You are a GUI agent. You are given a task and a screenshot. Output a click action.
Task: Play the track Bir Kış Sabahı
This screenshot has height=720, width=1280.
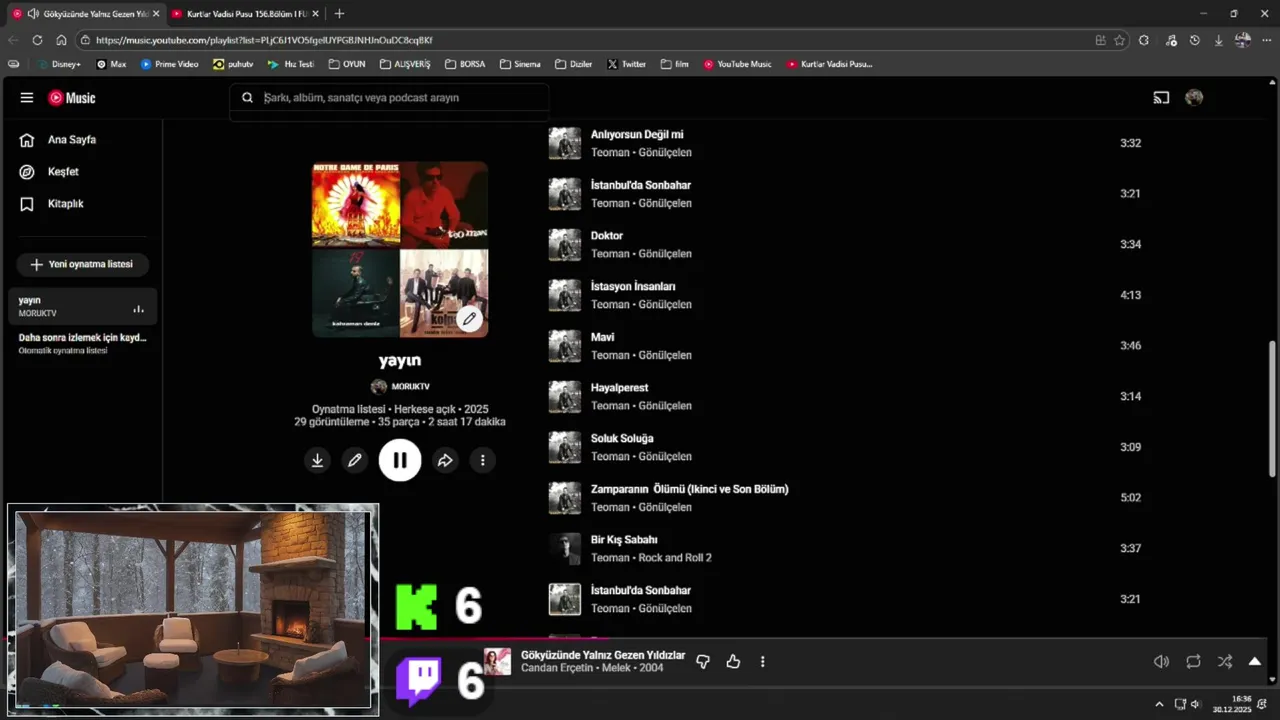[624, 540]
